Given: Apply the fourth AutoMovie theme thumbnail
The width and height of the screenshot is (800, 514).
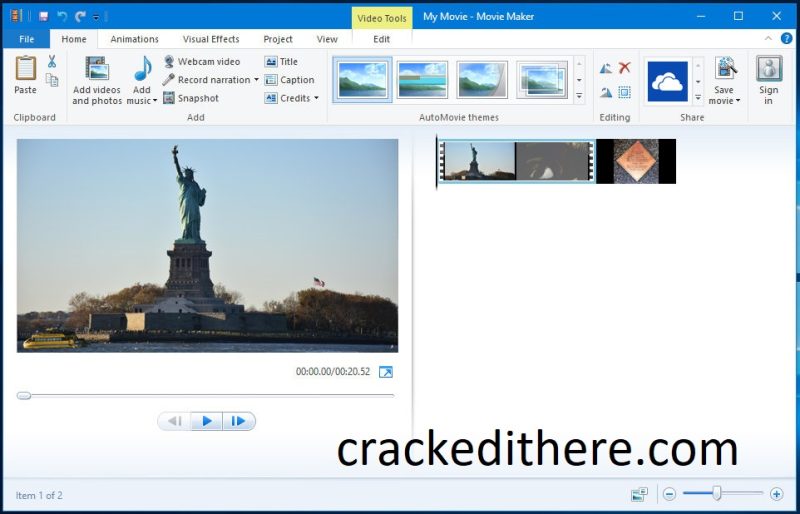Looking at the screenshot, I should click(x=542, y=80).
